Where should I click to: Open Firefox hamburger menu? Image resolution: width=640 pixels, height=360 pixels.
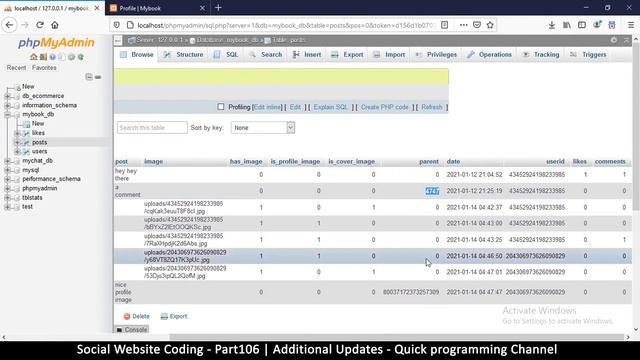(x=631, y=25)
